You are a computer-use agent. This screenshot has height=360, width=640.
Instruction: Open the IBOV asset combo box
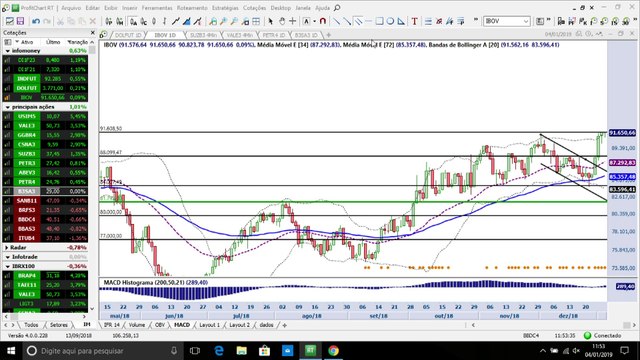pyautogui.click(x=507, y=21)
